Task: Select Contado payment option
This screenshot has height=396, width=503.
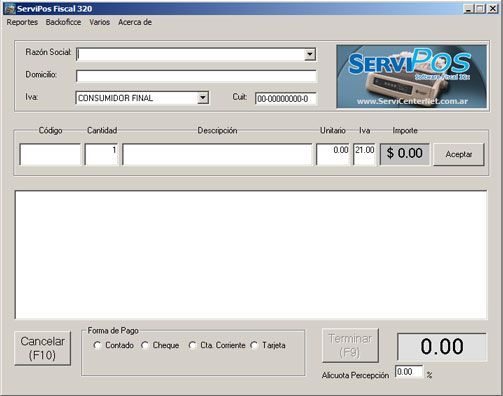Action: 114,345
